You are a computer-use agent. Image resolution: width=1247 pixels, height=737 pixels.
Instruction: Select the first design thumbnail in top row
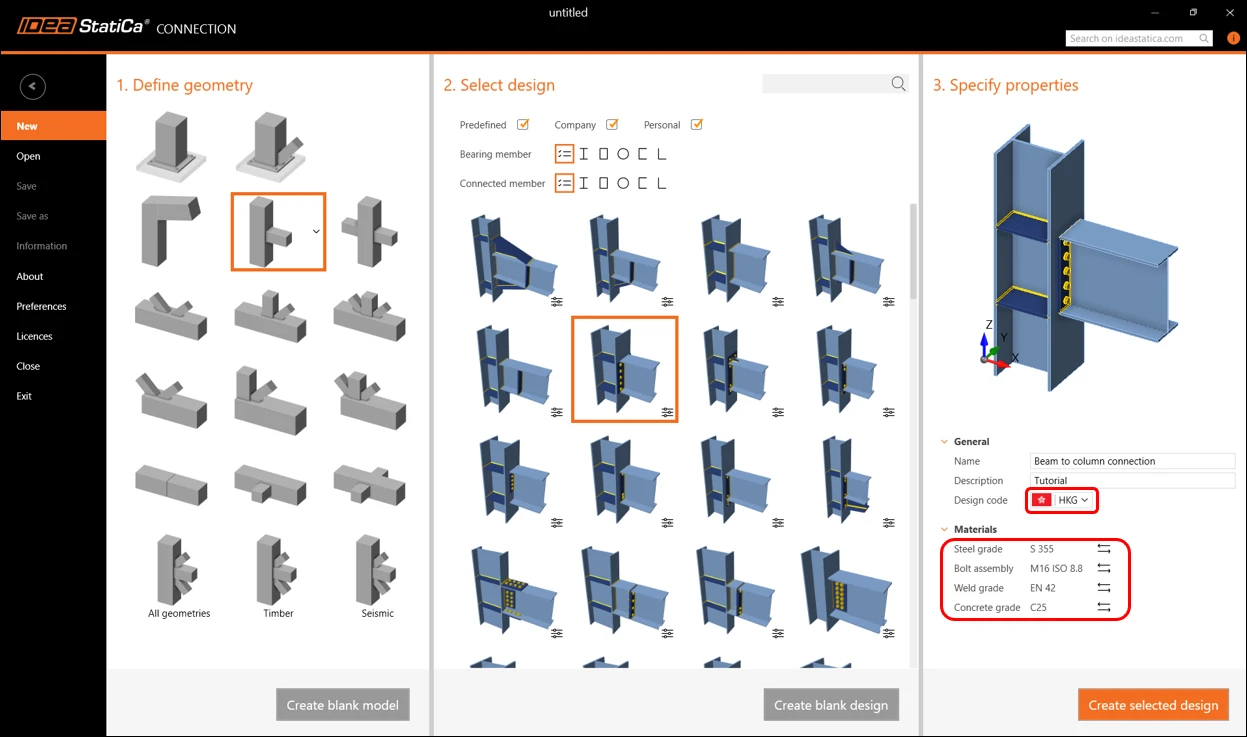tap(516, 259)
